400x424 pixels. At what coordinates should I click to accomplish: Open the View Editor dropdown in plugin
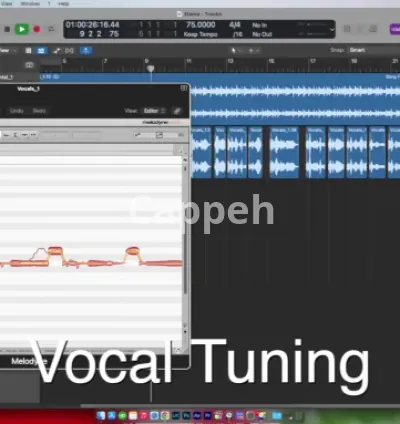click(154, 111)
